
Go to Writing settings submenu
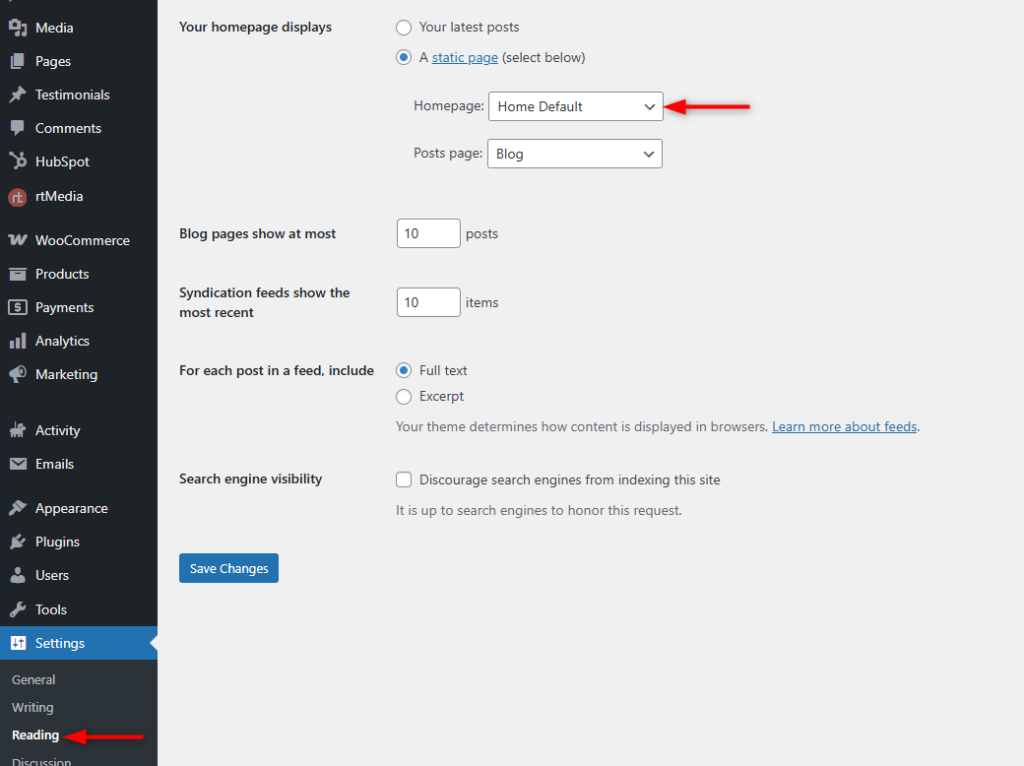[x=33, y=707]
